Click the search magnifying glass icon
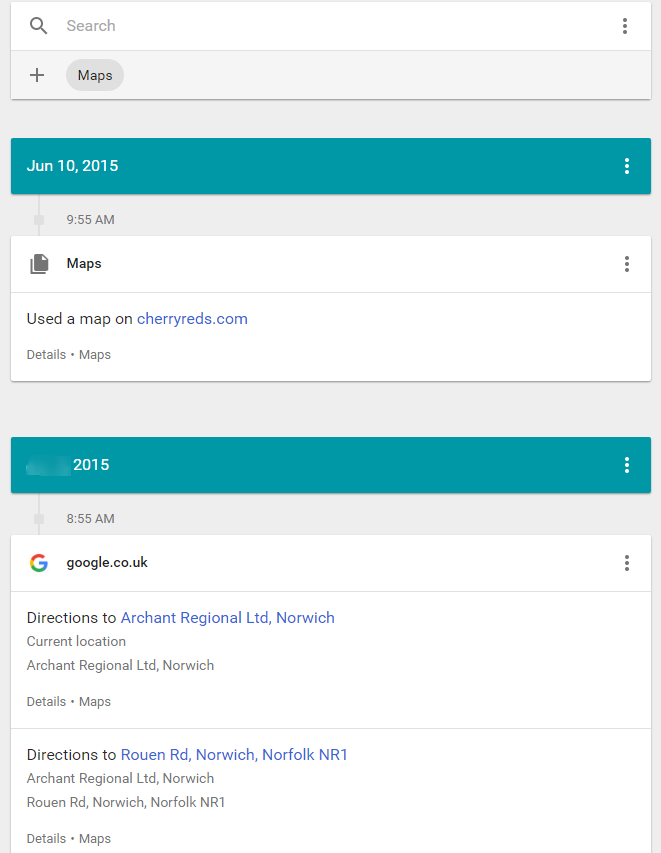Viewport: 661px width, 853px height. click(x=38, y=26)
